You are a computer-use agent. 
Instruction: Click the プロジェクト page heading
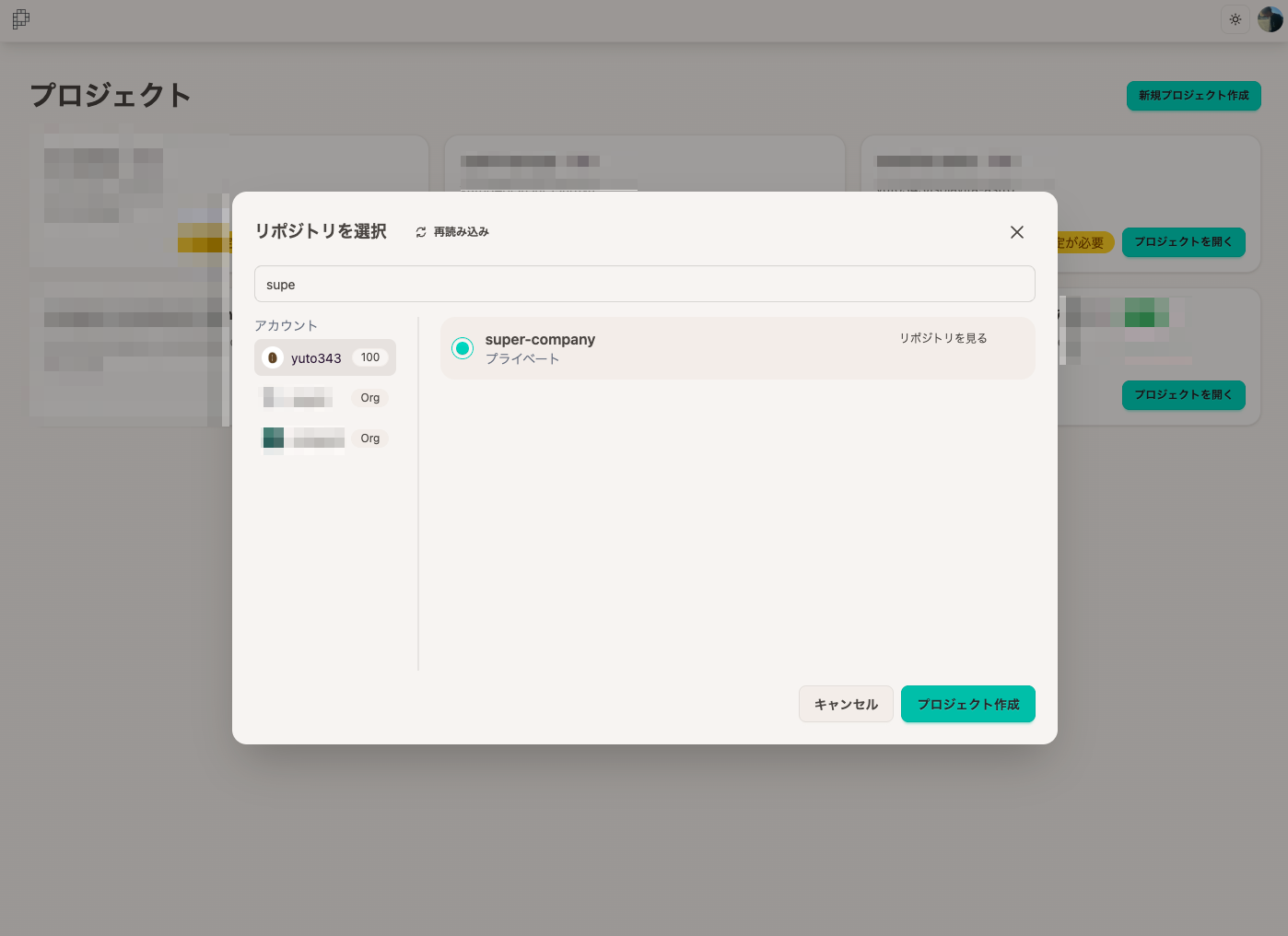(x=111, y=95)
